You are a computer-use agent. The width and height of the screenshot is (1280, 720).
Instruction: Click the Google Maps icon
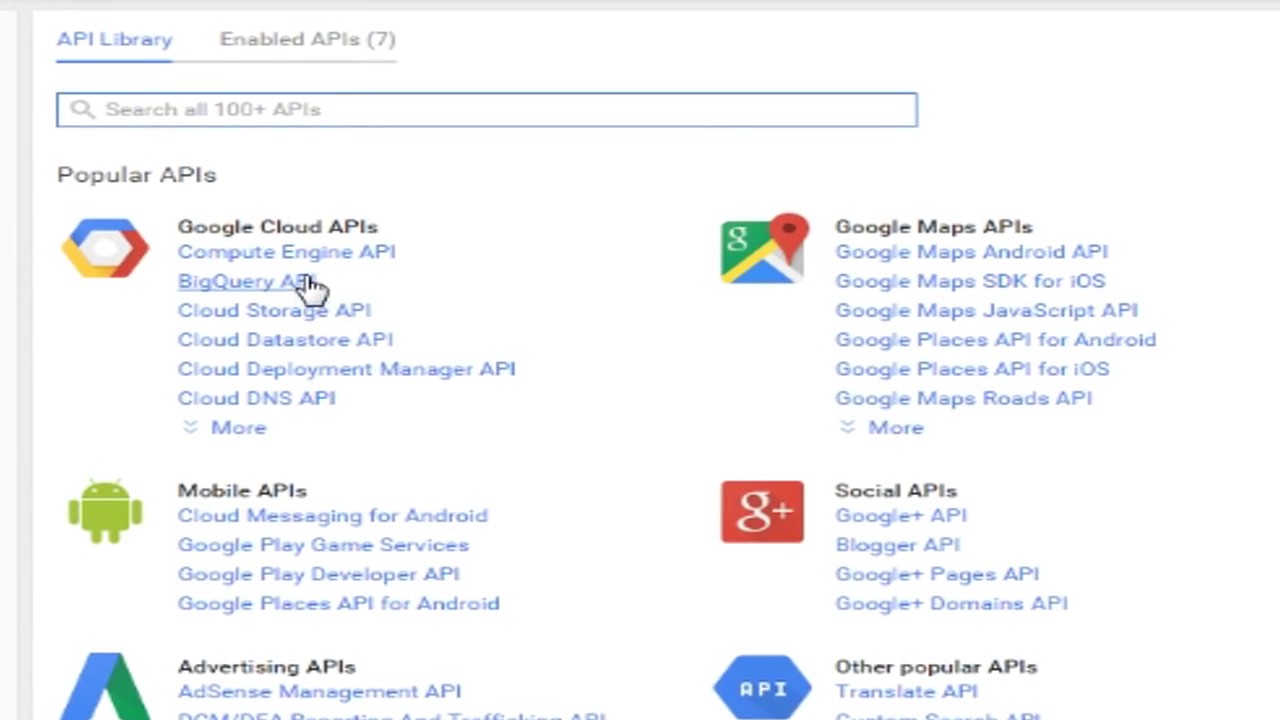coord(764,248)
